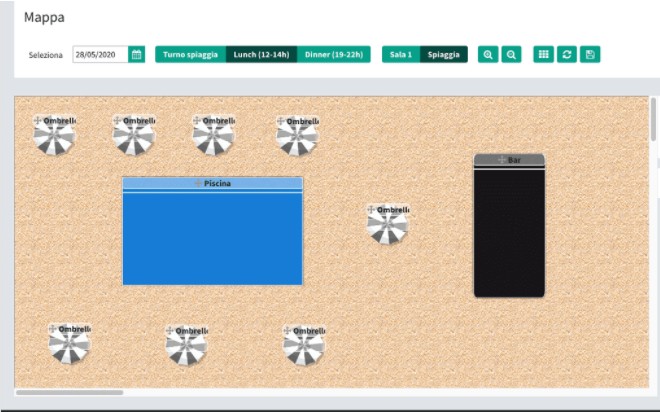Select the blue Piscina pool area
The image size is (660, 412).
pyautogui.click(x=212, y=238)
